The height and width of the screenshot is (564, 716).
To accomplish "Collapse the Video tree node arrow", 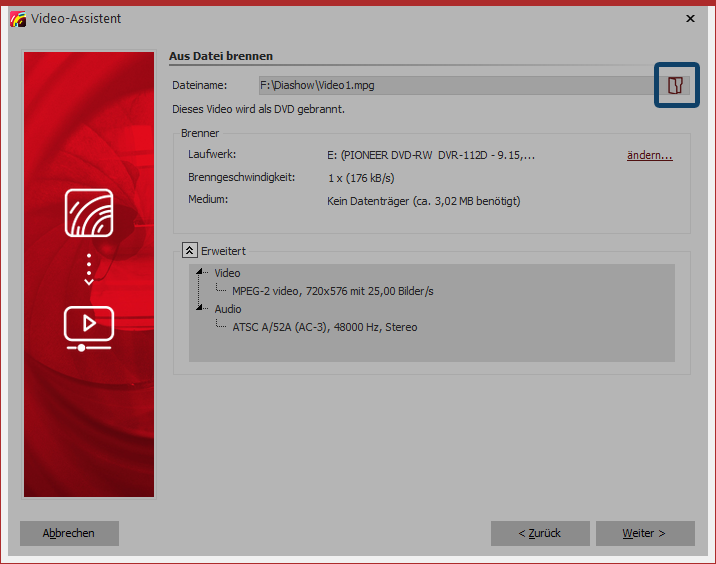I will [202, 273].
